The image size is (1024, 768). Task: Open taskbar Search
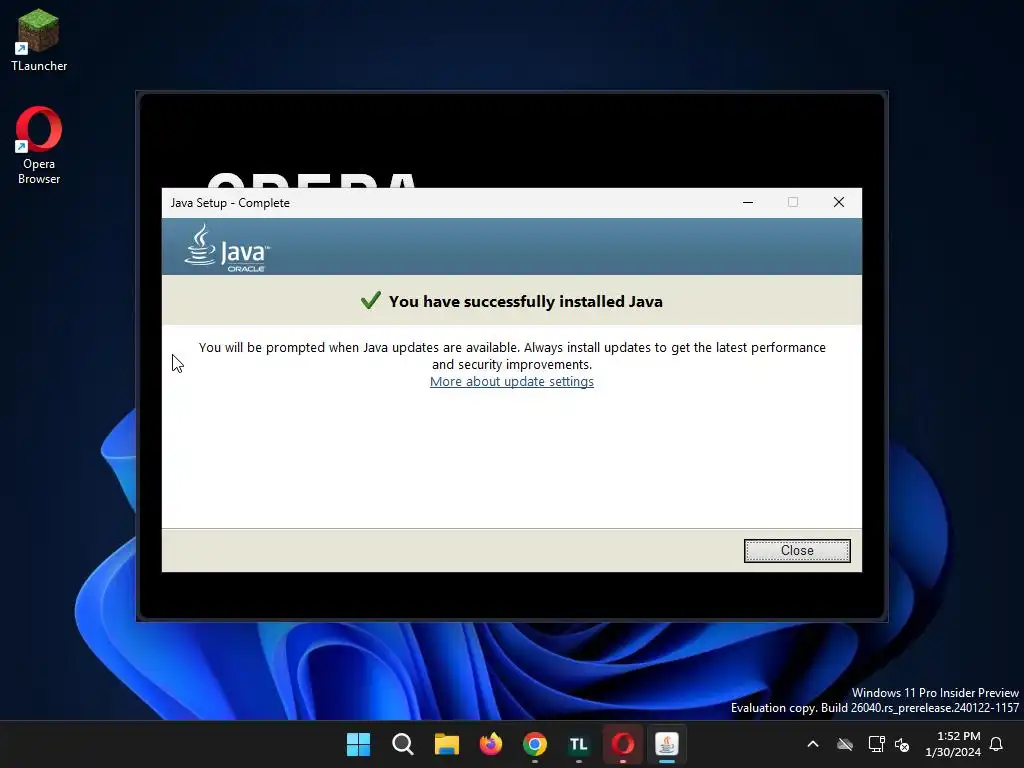click(402, 744)
